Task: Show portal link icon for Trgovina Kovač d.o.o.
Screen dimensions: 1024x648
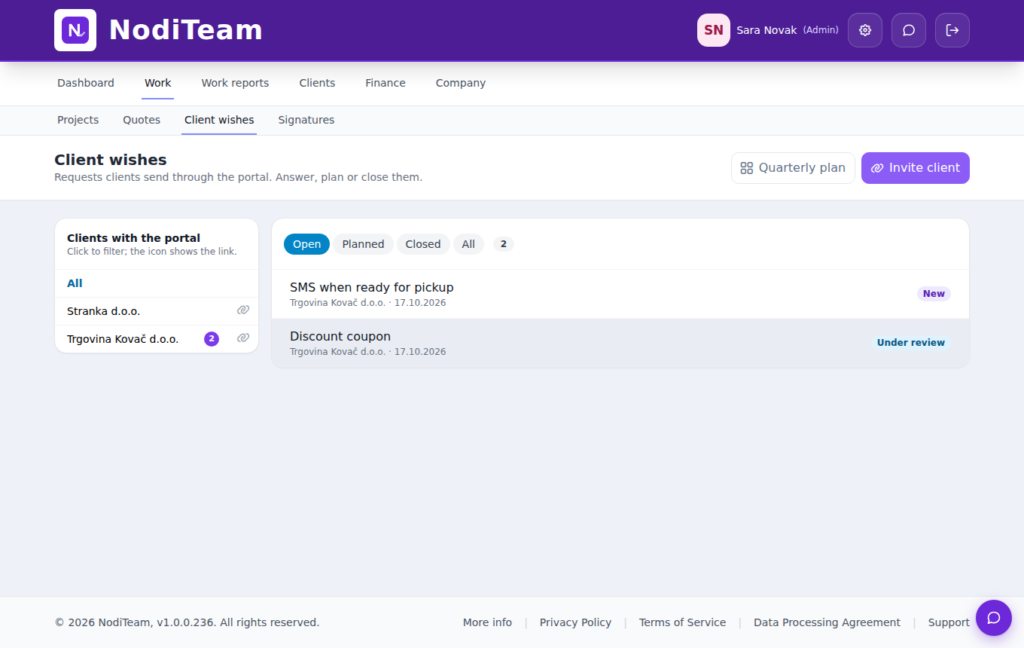Action: [243, 338]
